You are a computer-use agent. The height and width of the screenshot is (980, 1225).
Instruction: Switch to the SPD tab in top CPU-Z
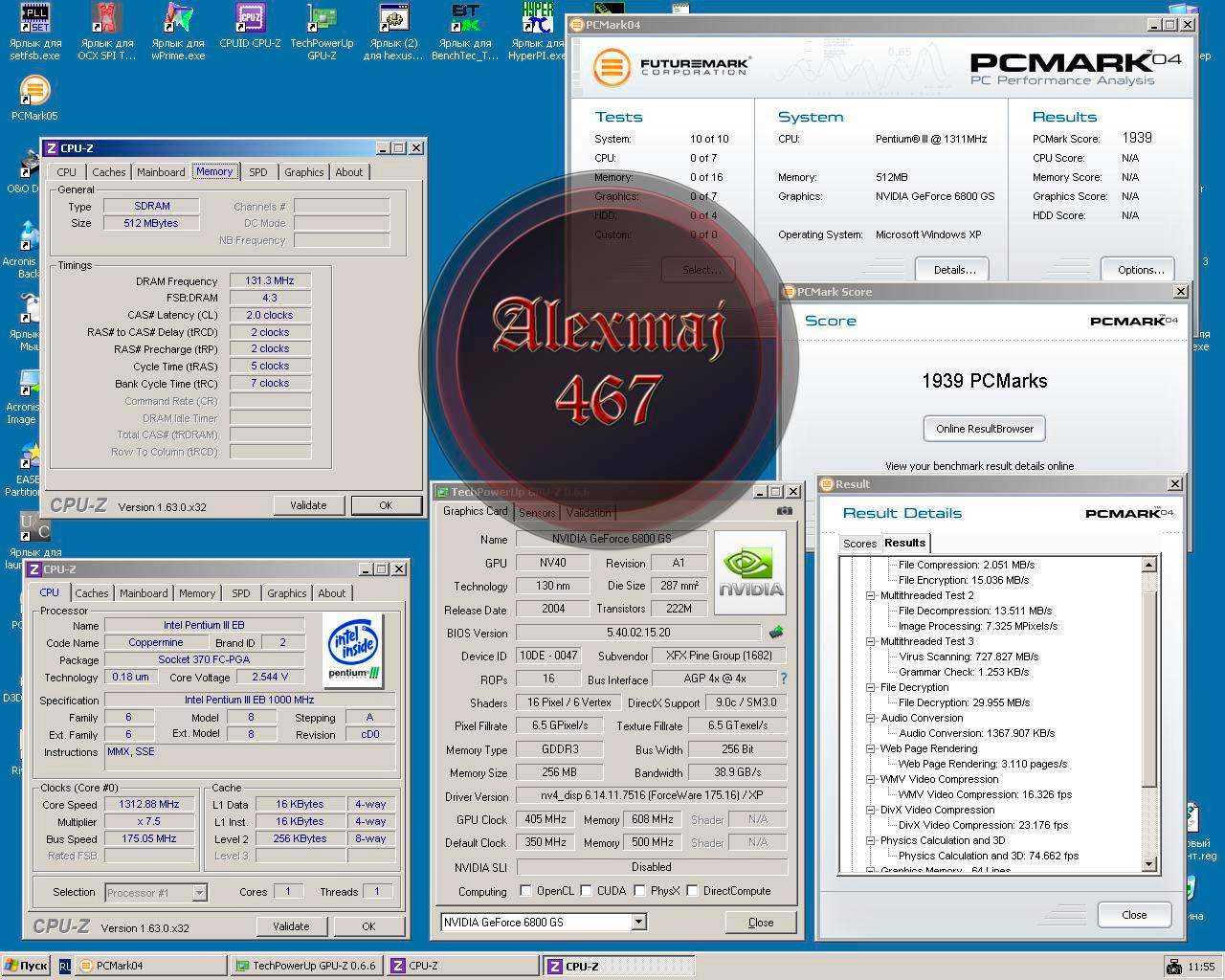tap(258, 172)
